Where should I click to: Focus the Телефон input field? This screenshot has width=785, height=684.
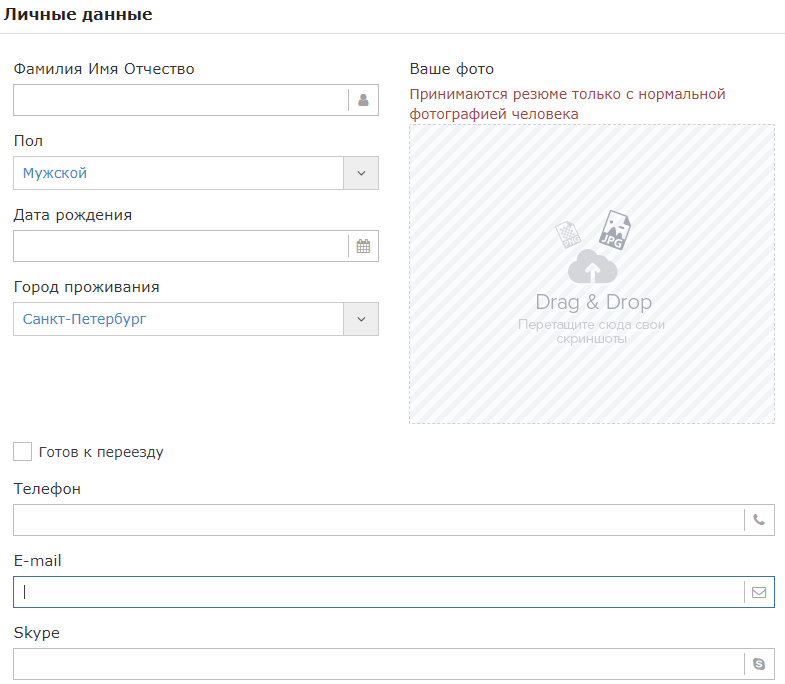point(378,520)
